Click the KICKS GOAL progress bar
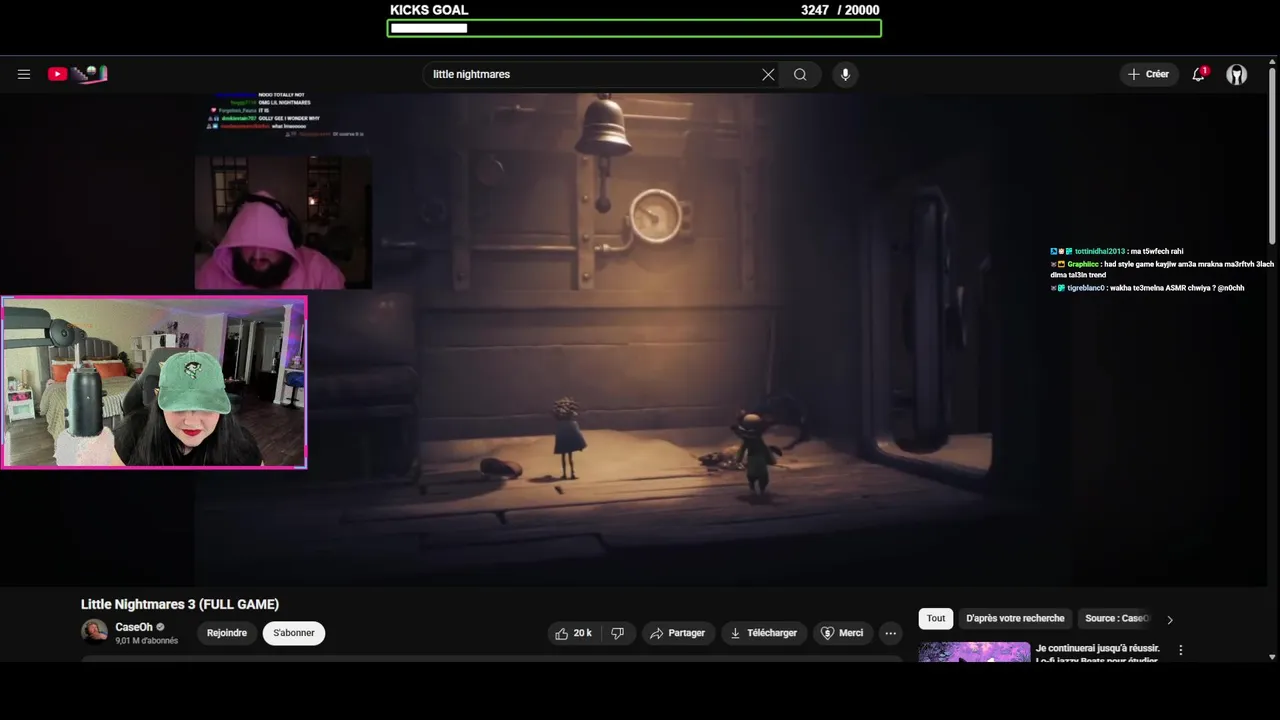Viewport: 1280px width, 720px height. tap(634, 28)
